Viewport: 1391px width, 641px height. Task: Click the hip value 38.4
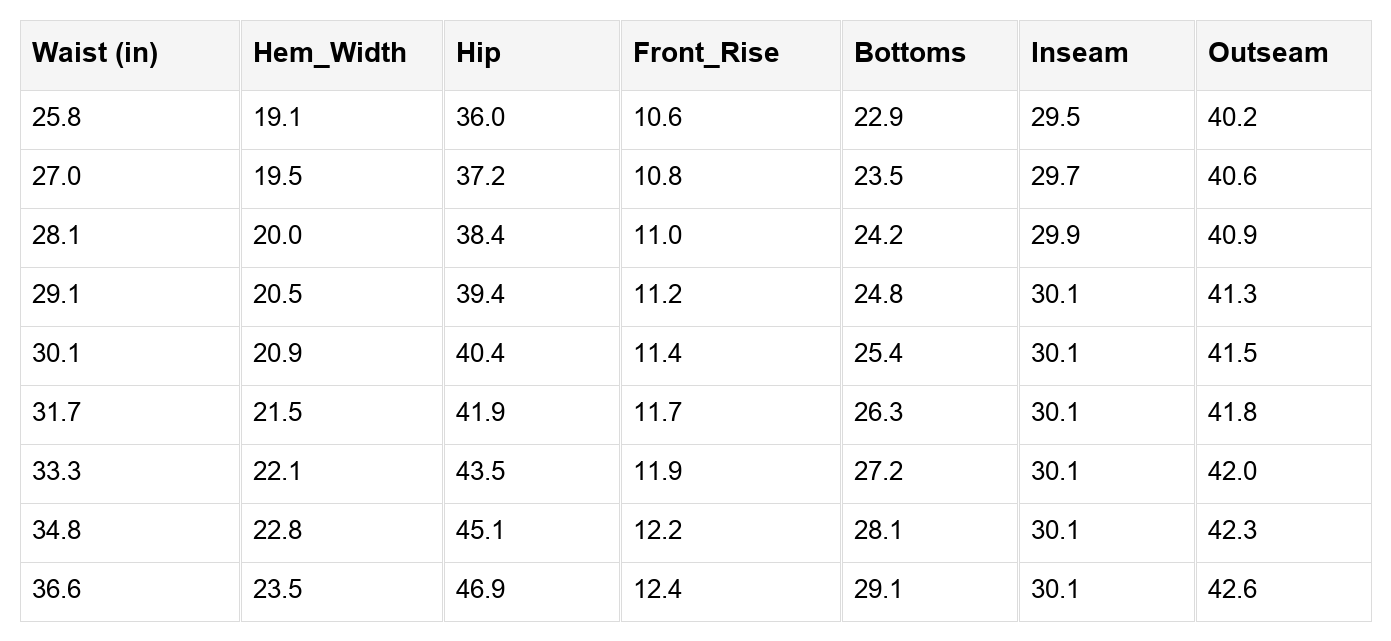[x=480, y=236]
